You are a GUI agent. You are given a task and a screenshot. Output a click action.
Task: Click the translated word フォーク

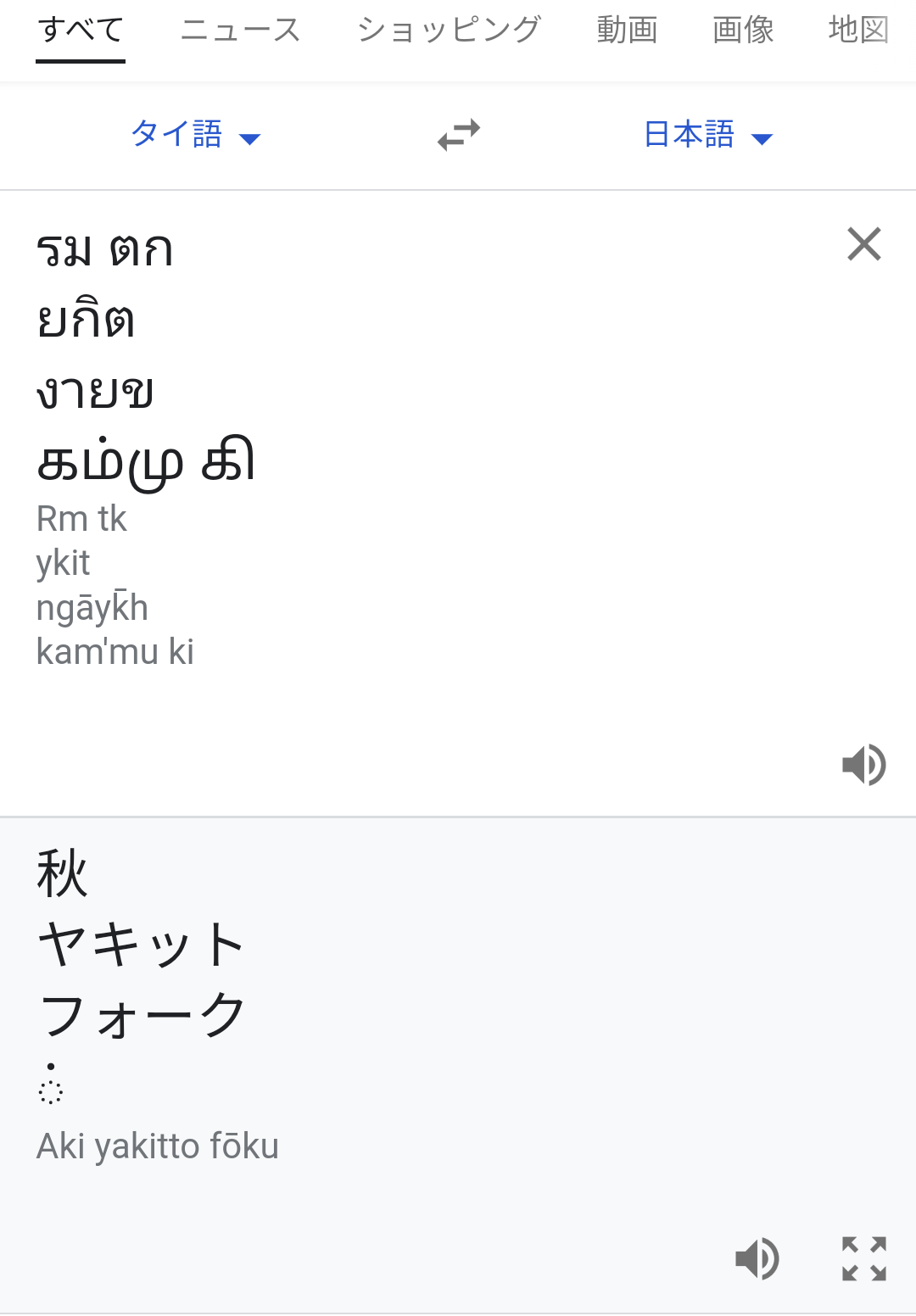click(x=142, y=1015)
